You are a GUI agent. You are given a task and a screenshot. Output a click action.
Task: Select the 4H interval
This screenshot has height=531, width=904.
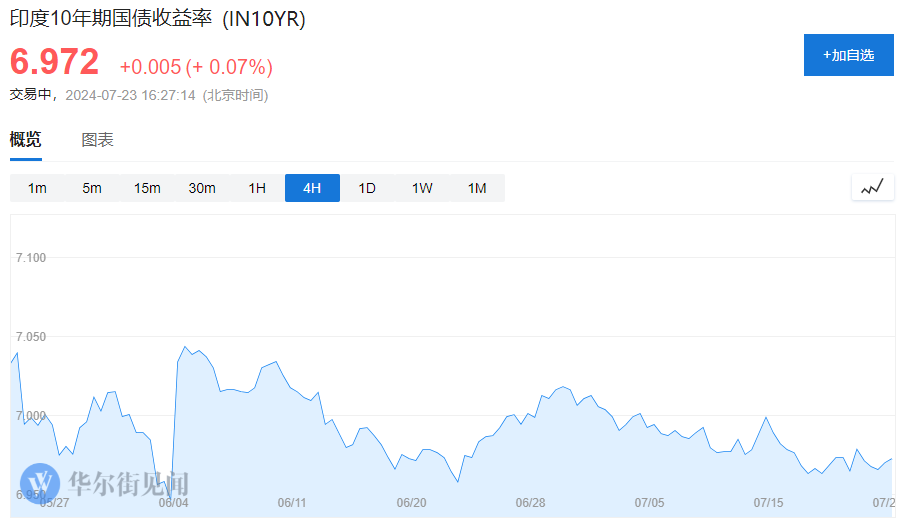[312, 188]
